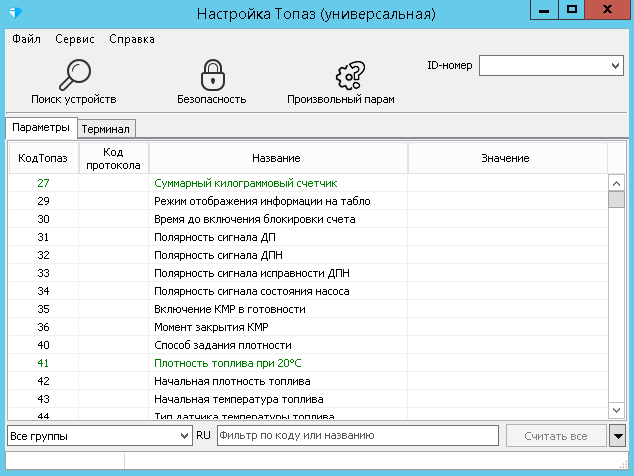
Task: Click the Код протокола column header
Action: (114, 158)
